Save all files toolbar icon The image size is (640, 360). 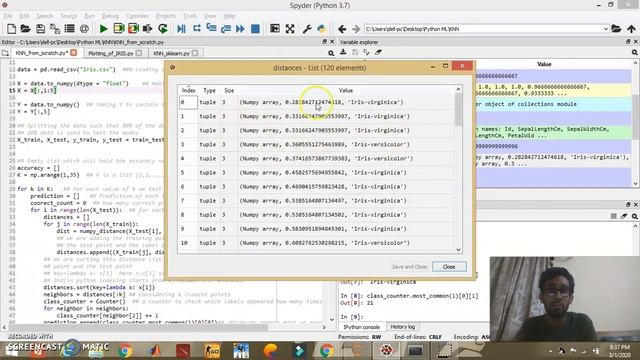point(55,29)
